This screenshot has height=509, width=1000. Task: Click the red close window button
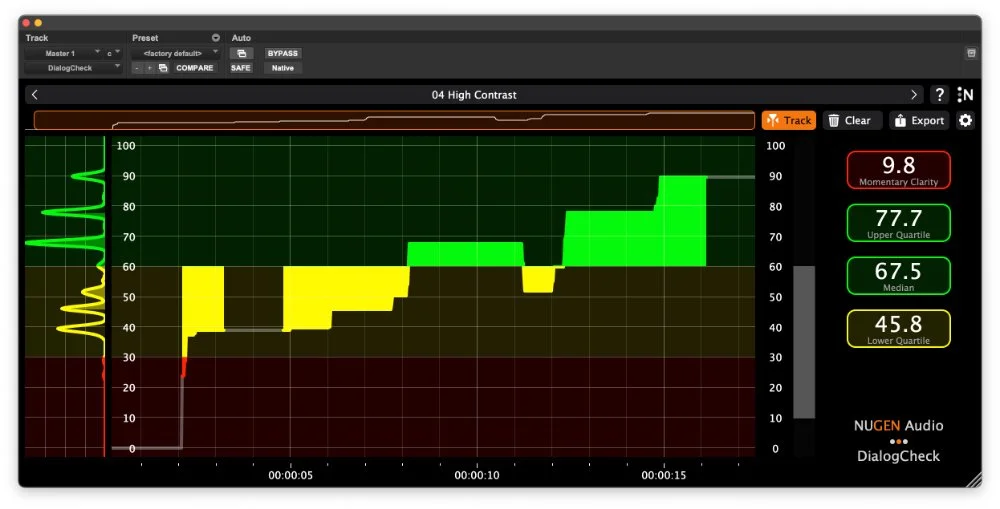pyautogui.click(x=26, y=23)
